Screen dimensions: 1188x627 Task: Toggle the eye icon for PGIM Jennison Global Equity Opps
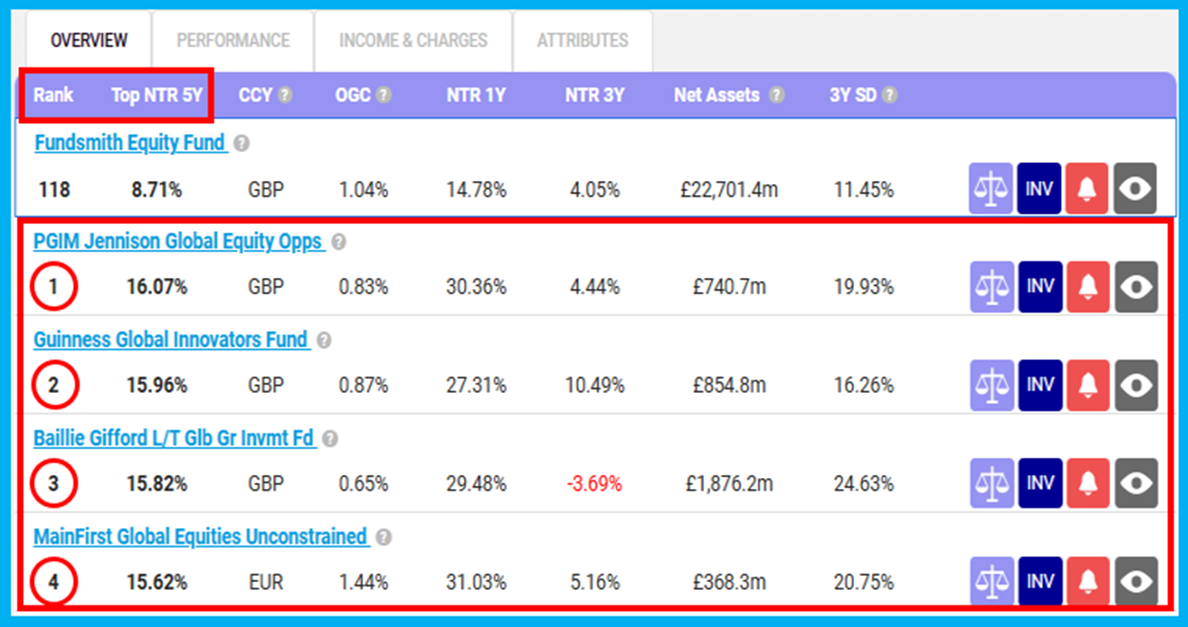coord(1135,287)
